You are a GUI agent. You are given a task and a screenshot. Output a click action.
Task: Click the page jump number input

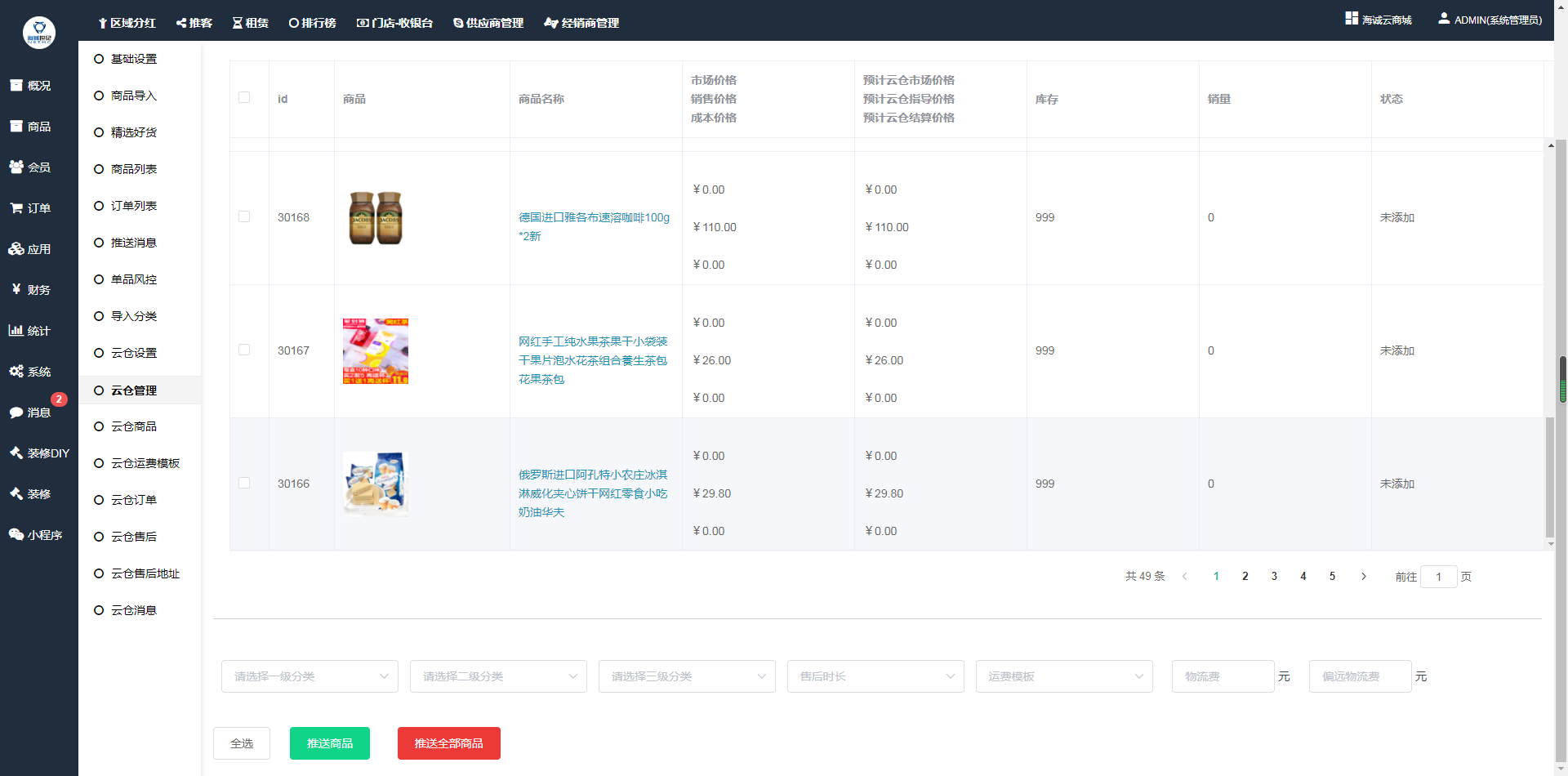click(1439, 577)
